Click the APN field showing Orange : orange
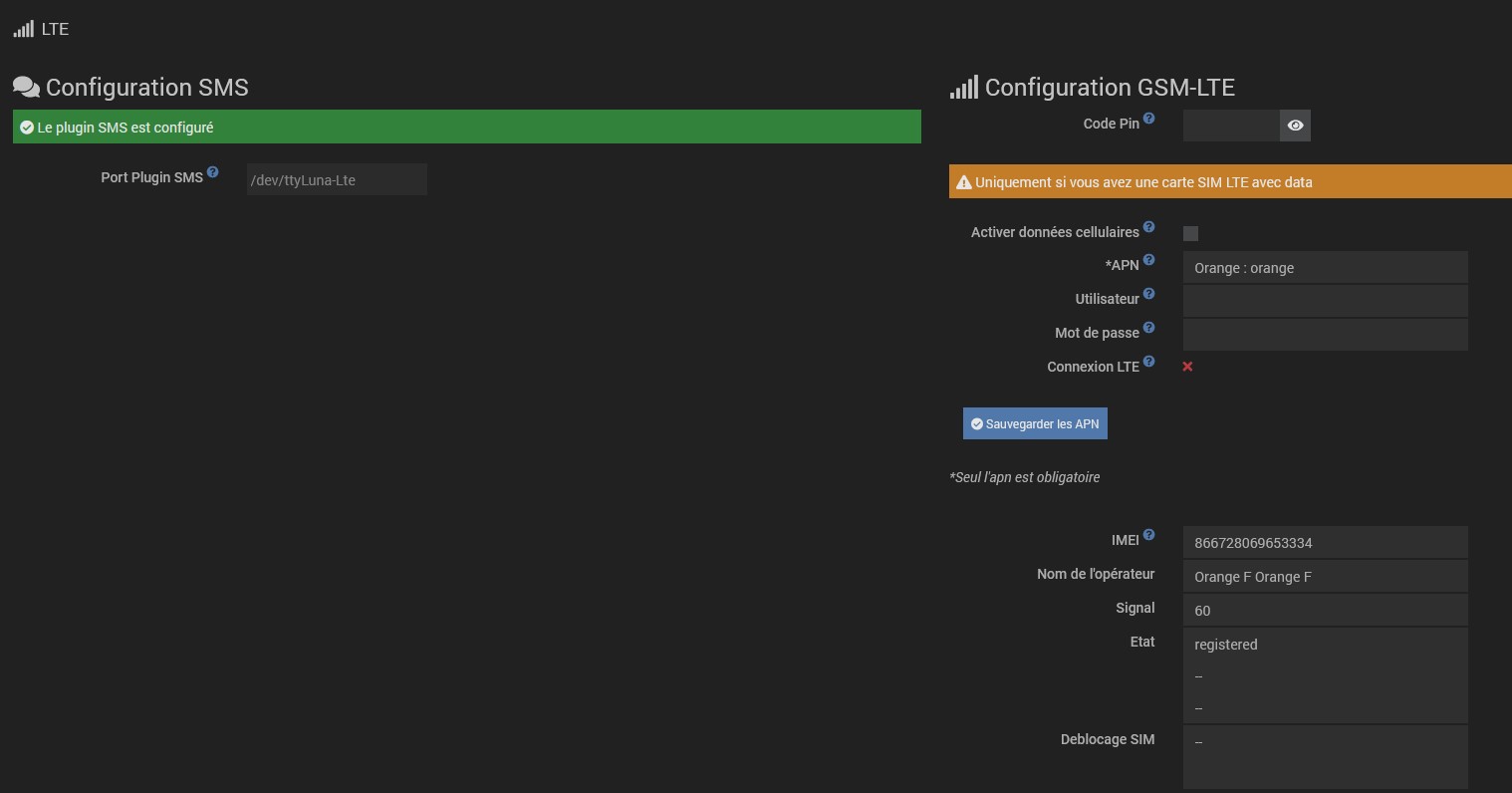 click(x=1325, y=267)
